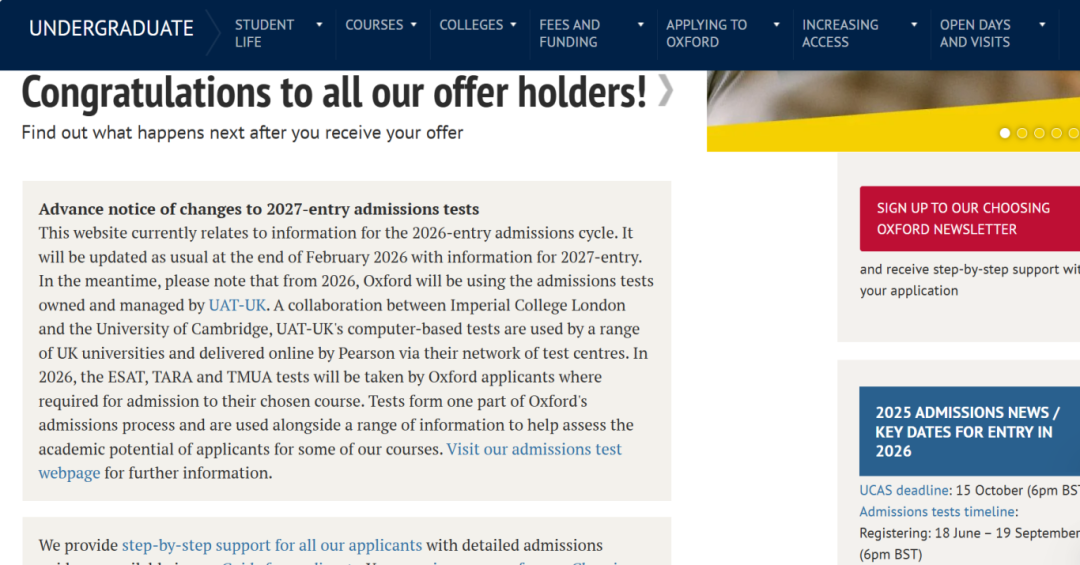This screenshot has height=565, width=1080.
Task: Expand the Fees and Funding dropdown arrow
Action: click(641, 25)
